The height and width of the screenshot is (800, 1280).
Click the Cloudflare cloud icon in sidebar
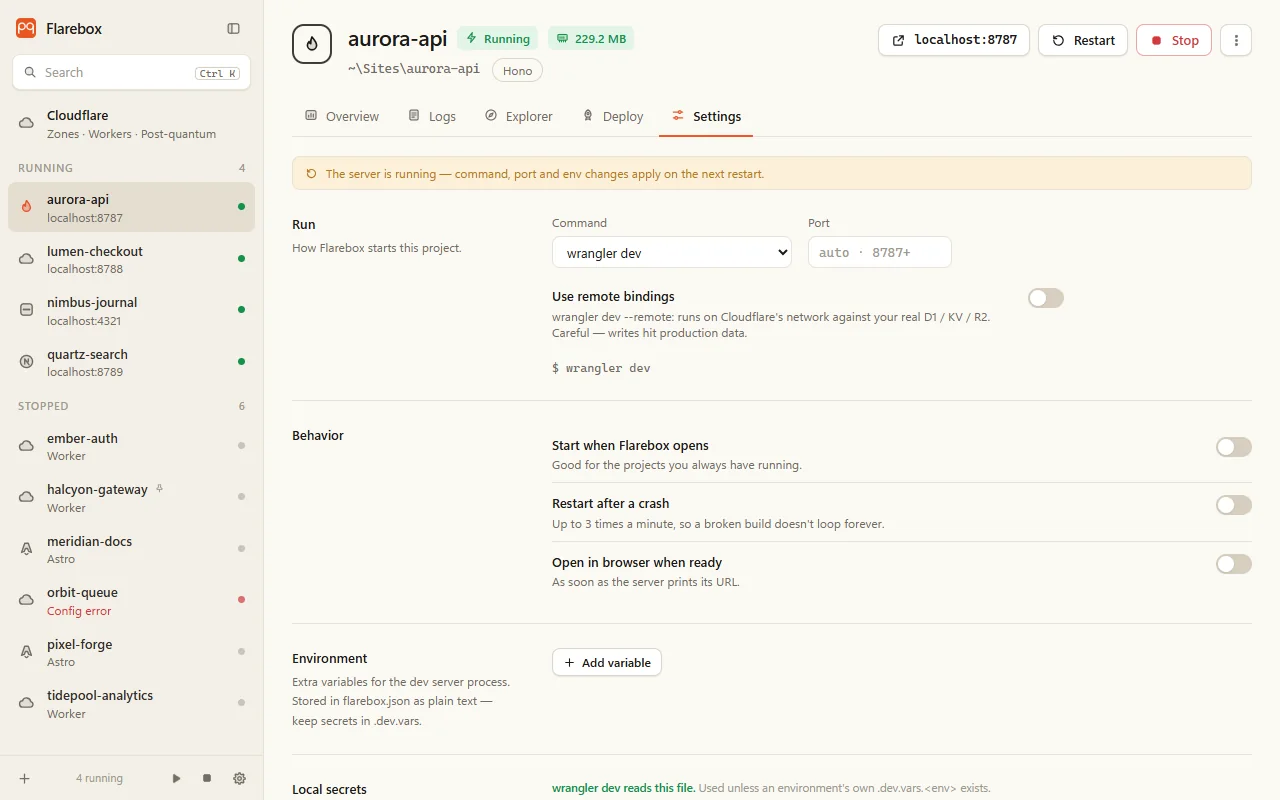27,123
